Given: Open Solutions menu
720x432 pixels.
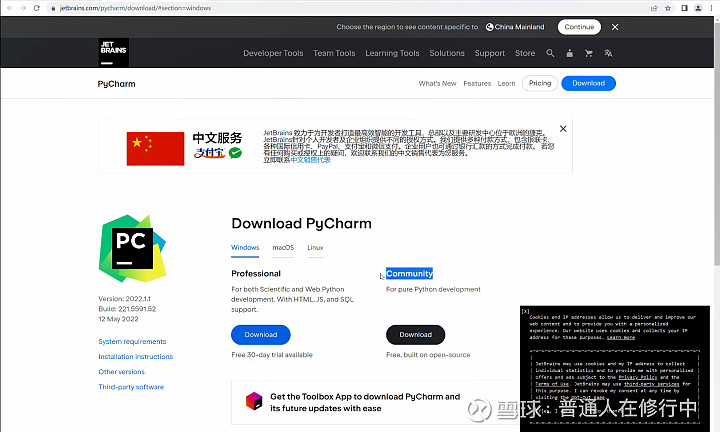Looking at the screenshot, I should (447, 53).
